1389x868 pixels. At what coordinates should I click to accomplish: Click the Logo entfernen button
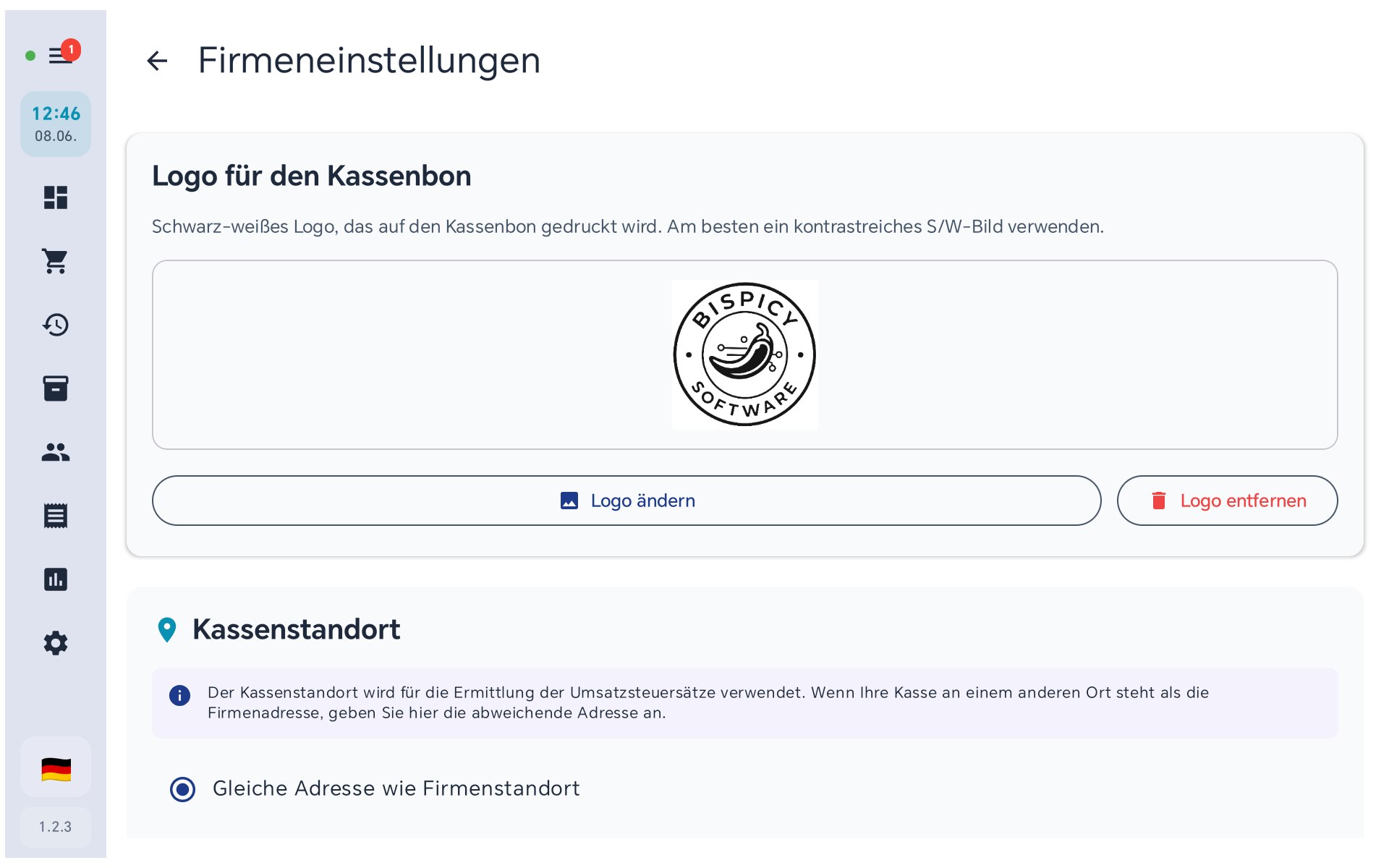tap(1227, 501)
